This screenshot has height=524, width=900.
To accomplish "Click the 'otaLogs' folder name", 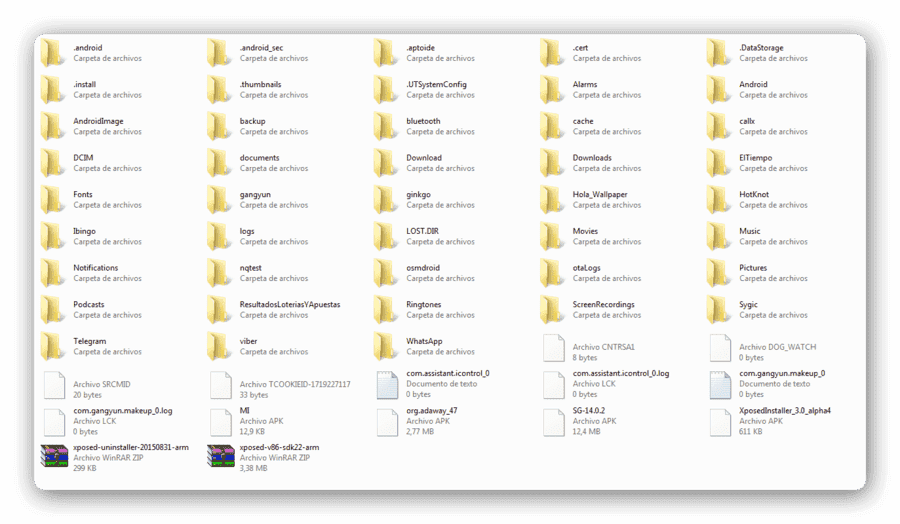I will point(586,269).
